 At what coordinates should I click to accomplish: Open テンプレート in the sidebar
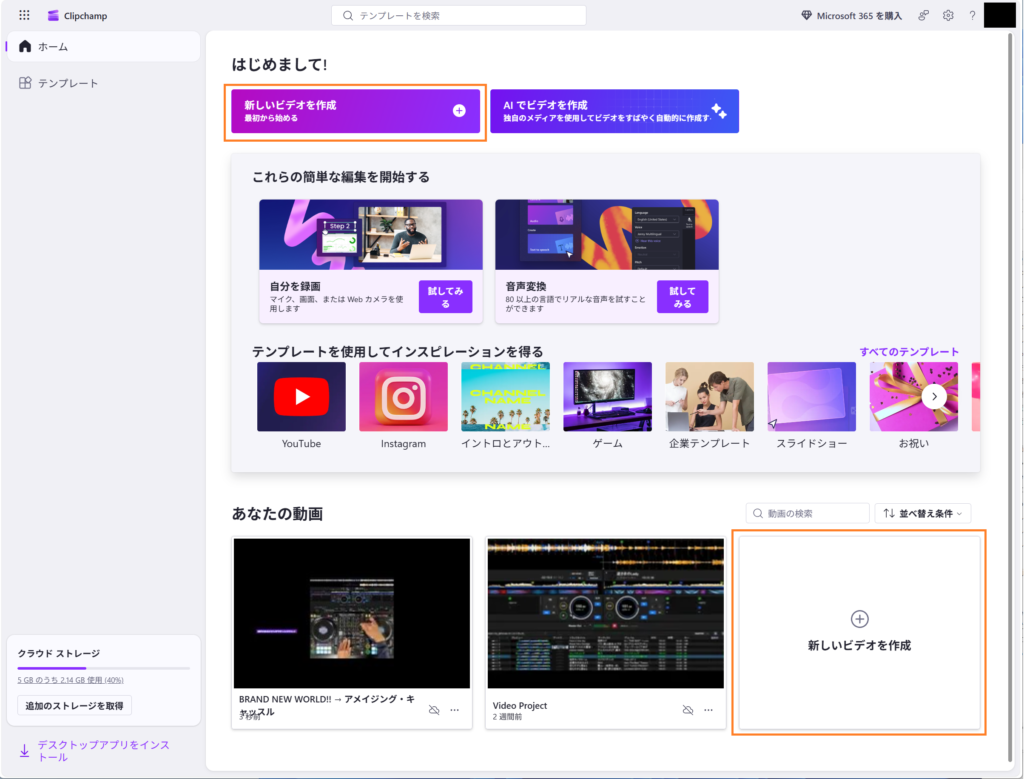coord(103,83)
